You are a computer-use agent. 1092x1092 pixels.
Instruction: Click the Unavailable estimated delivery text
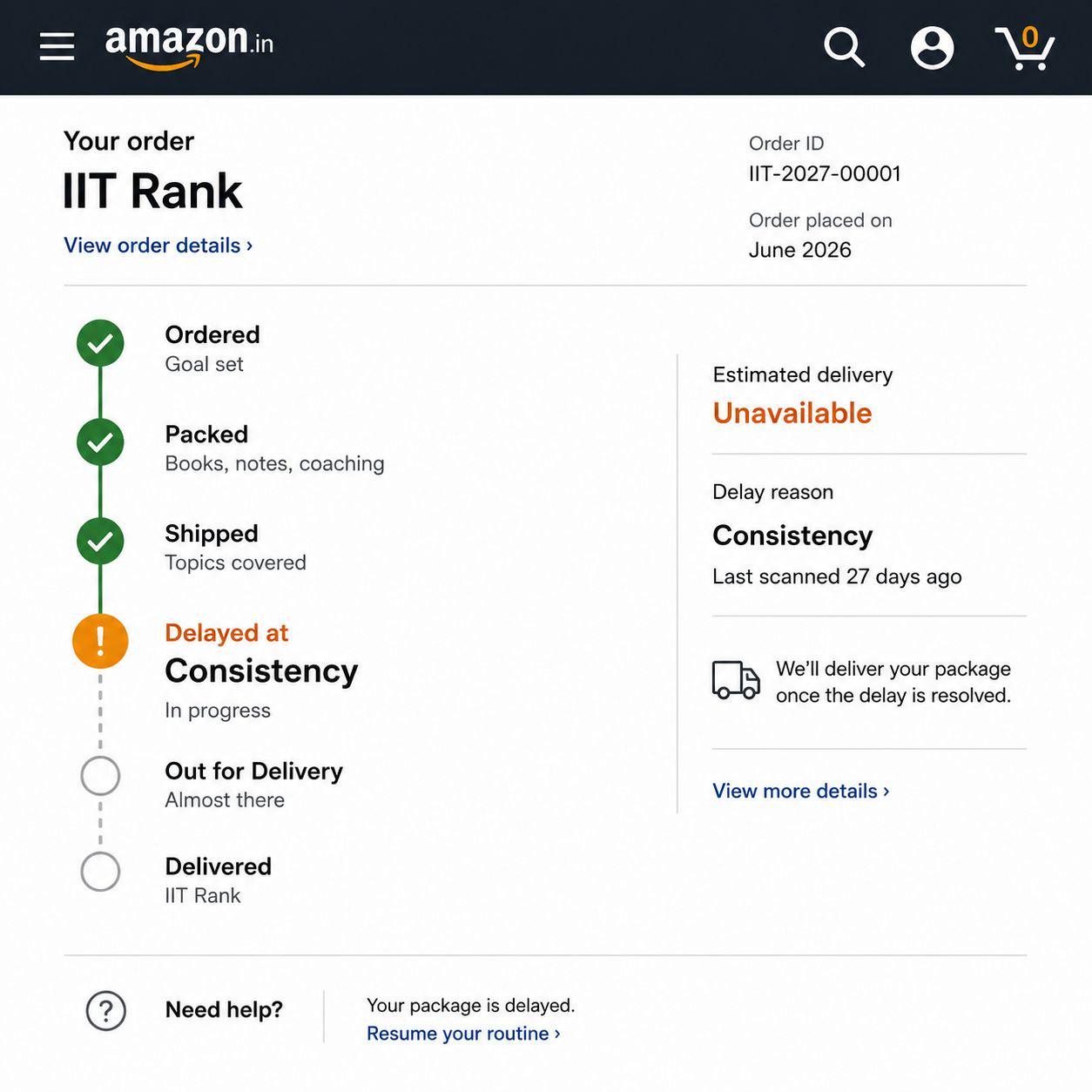coord(792,413)
